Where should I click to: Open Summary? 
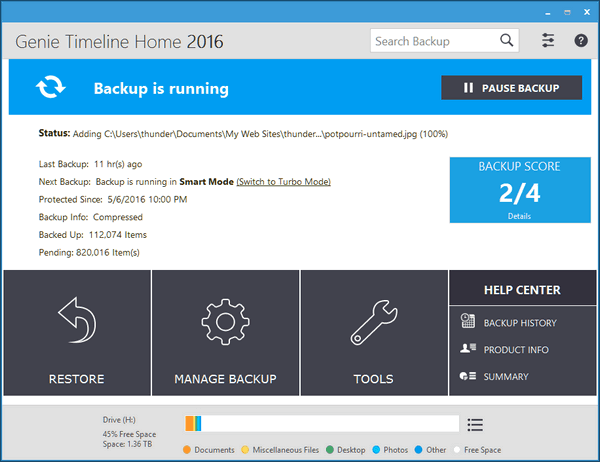pos(506,377)
